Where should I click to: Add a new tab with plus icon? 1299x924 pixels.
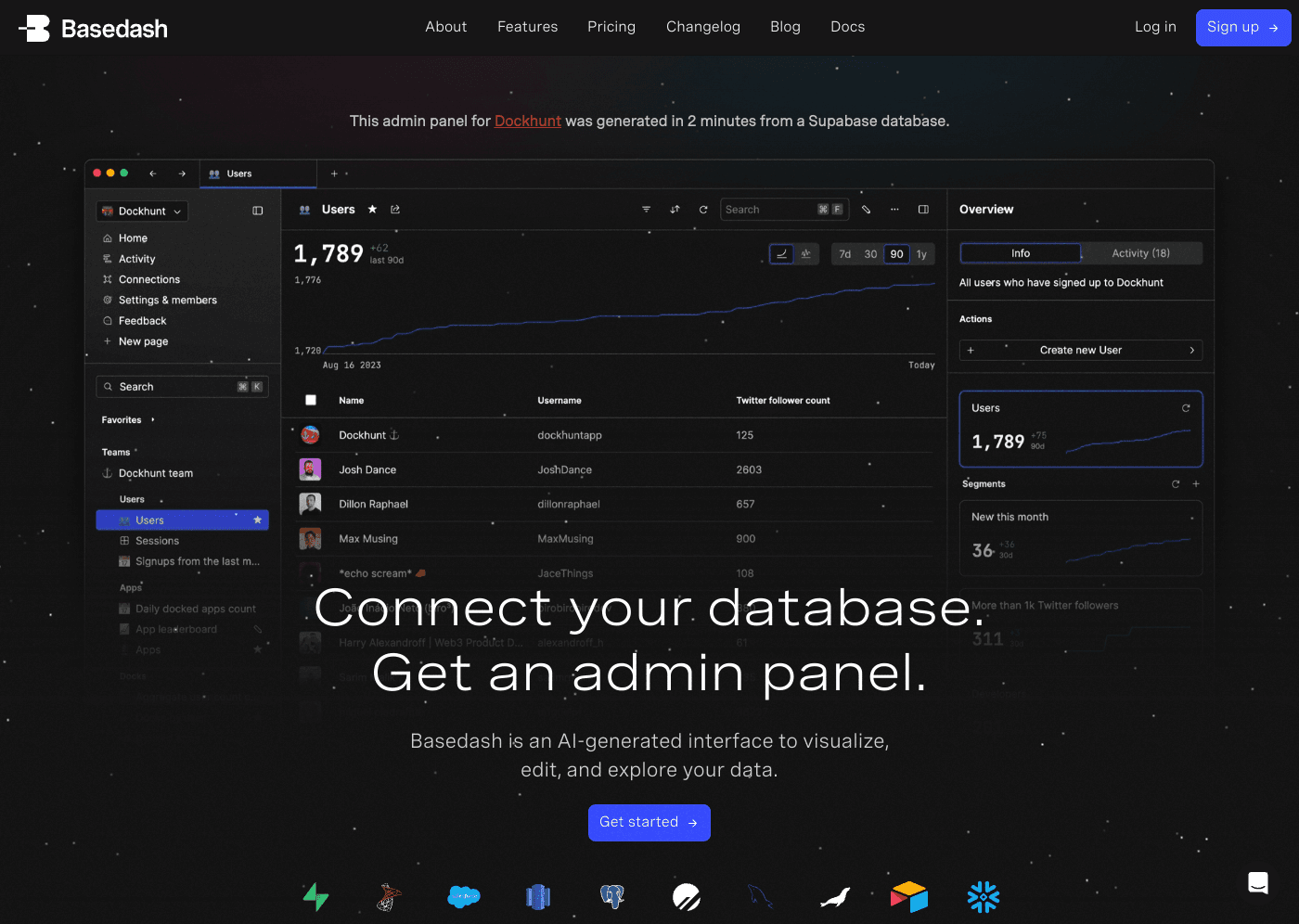coord(334,173)
